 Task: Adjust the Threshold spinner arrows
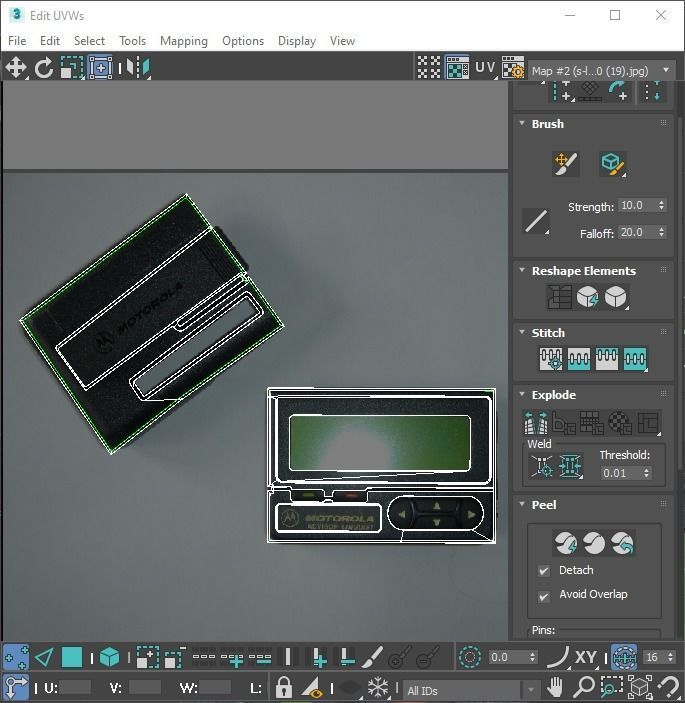(x=646, y=473)
